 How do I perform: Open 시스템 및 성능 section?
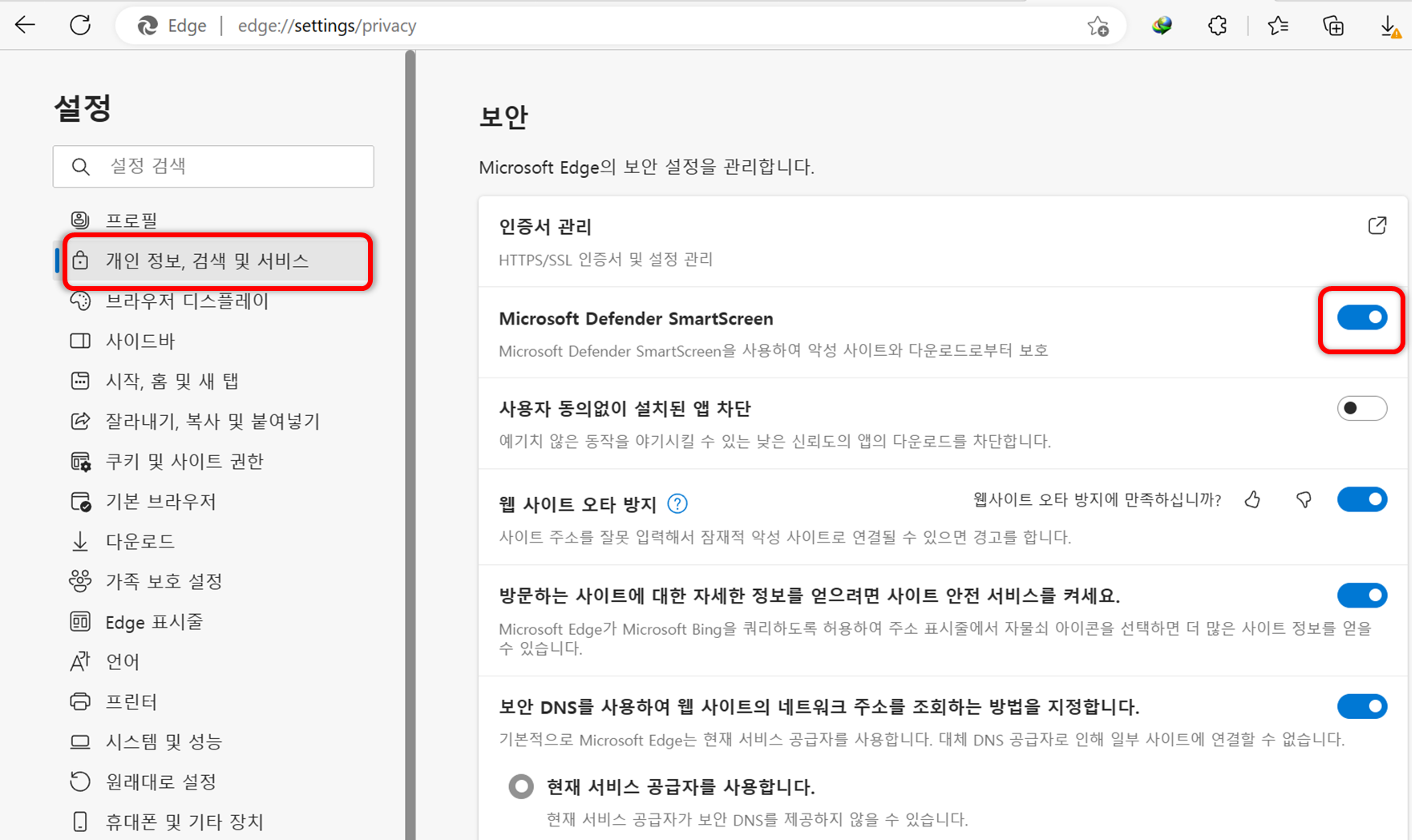click(x=212, y=741)
